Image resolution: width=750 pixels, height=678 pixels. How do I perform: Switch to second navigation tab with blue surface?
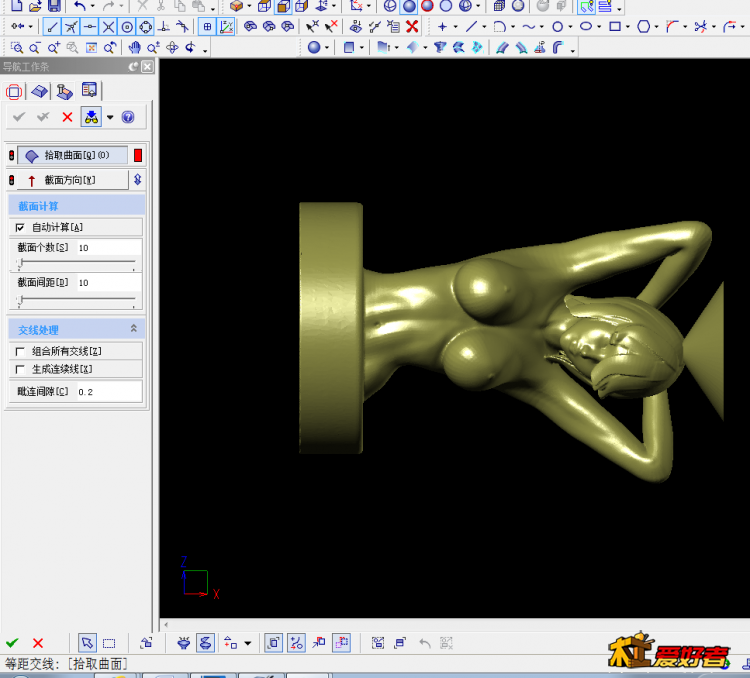(39, 91)
